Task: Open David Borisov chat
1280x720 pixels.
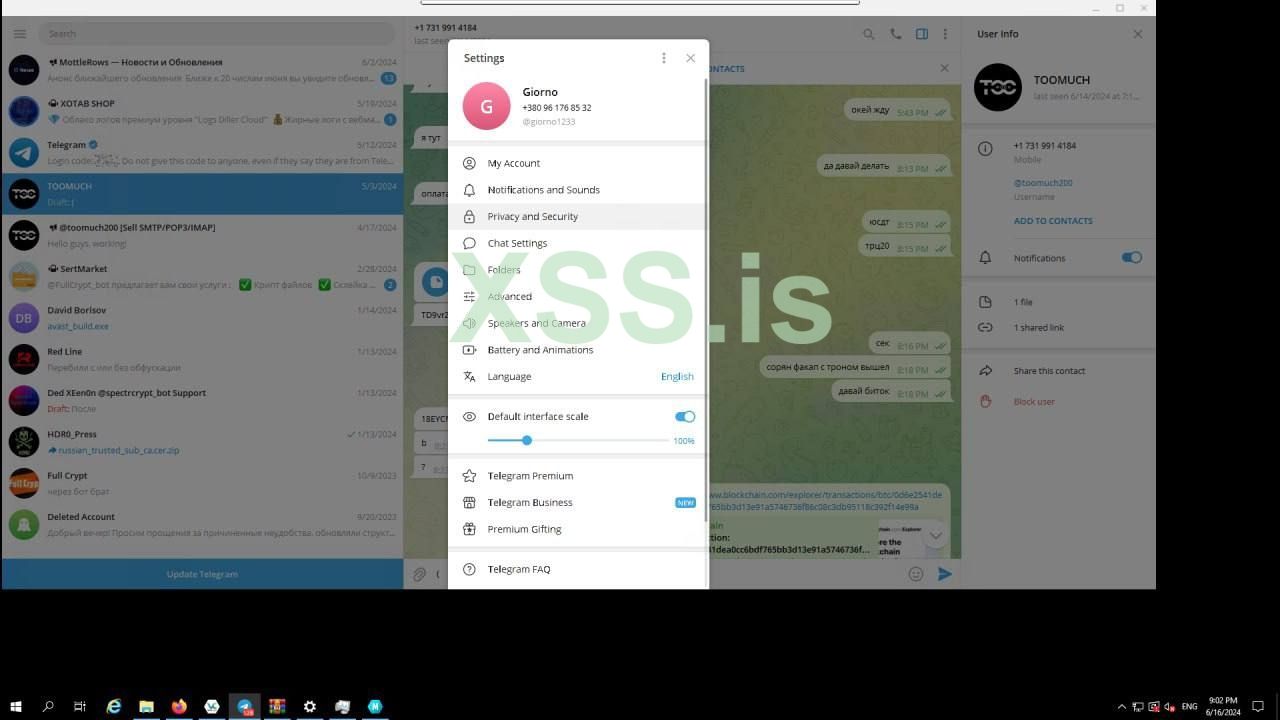Action: click(x=202, y=318)
